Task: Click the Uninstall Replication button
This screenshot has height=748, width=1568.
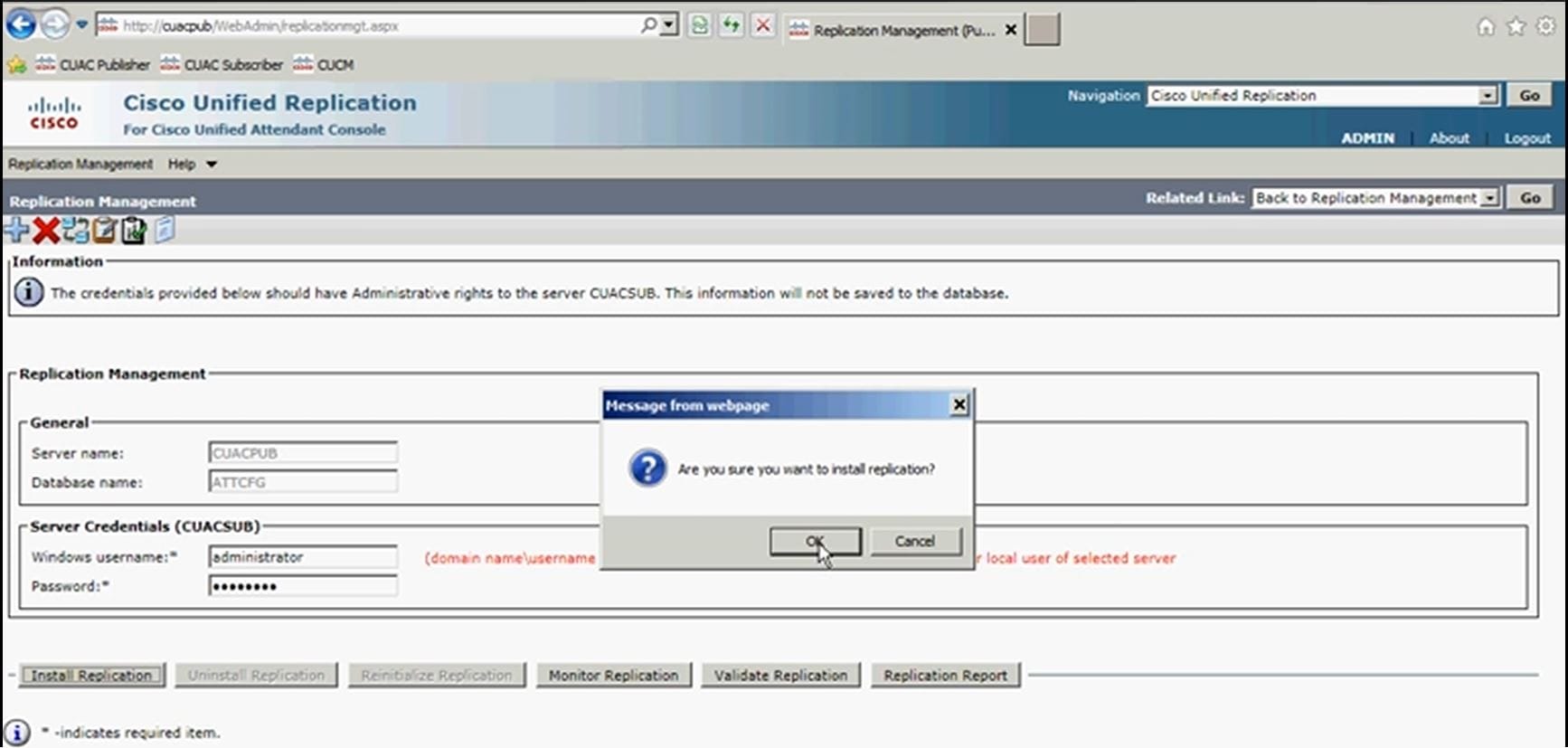Action: pos(257,676)
